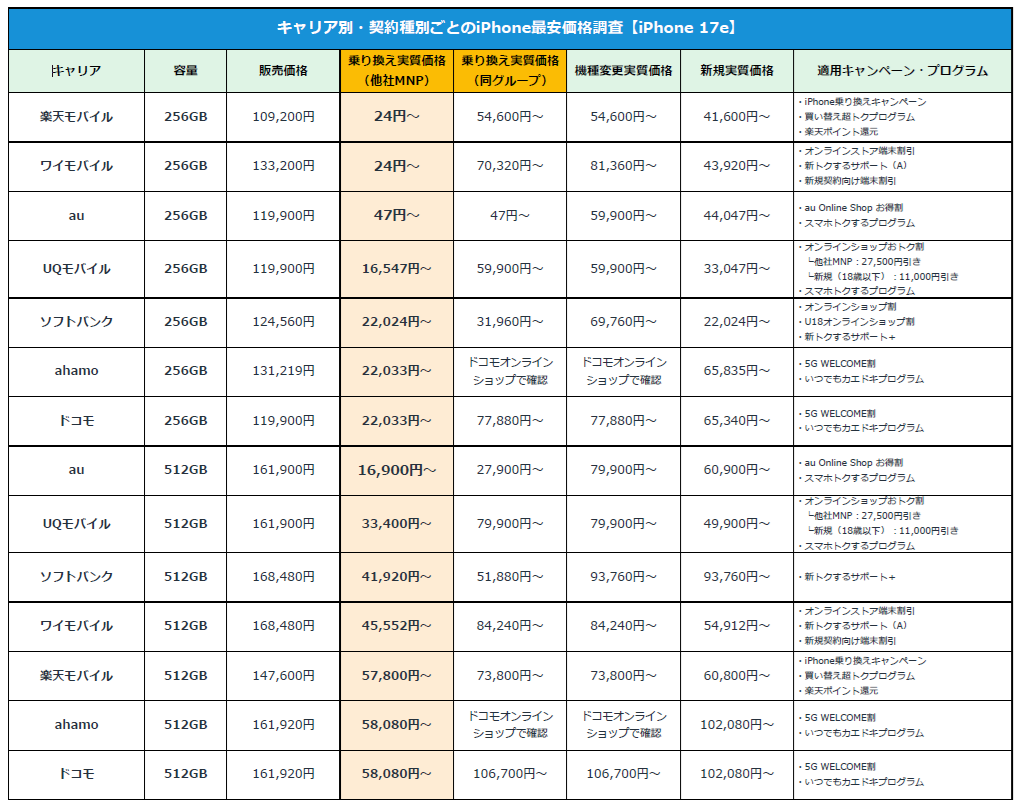This screenshot has height=807, width=1021.
Task: Click ドコモ 512GB 106,700円〜 機種変更 price
Action: pyautogui.click(x=623, y=774)
